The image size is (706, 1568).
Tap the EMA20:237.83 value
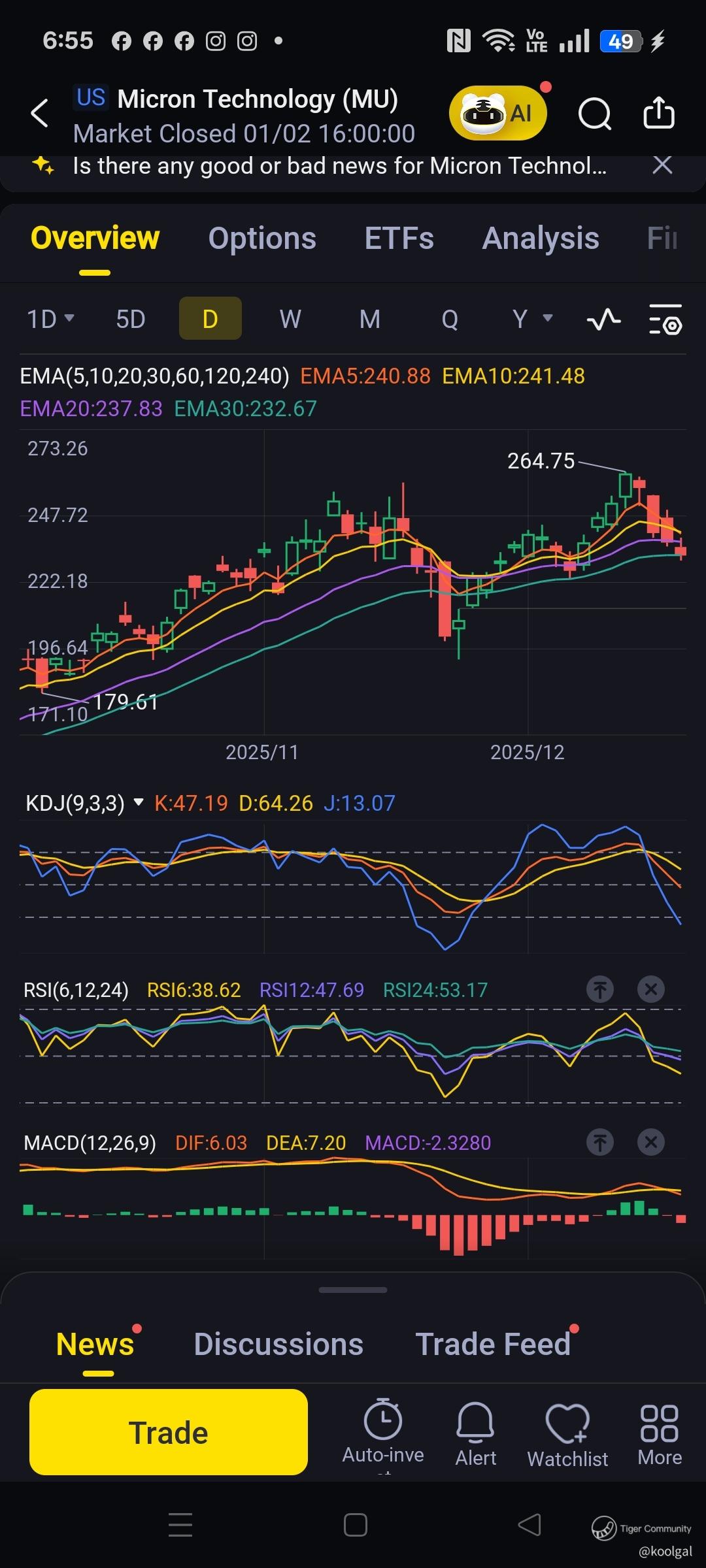[91, 408]
